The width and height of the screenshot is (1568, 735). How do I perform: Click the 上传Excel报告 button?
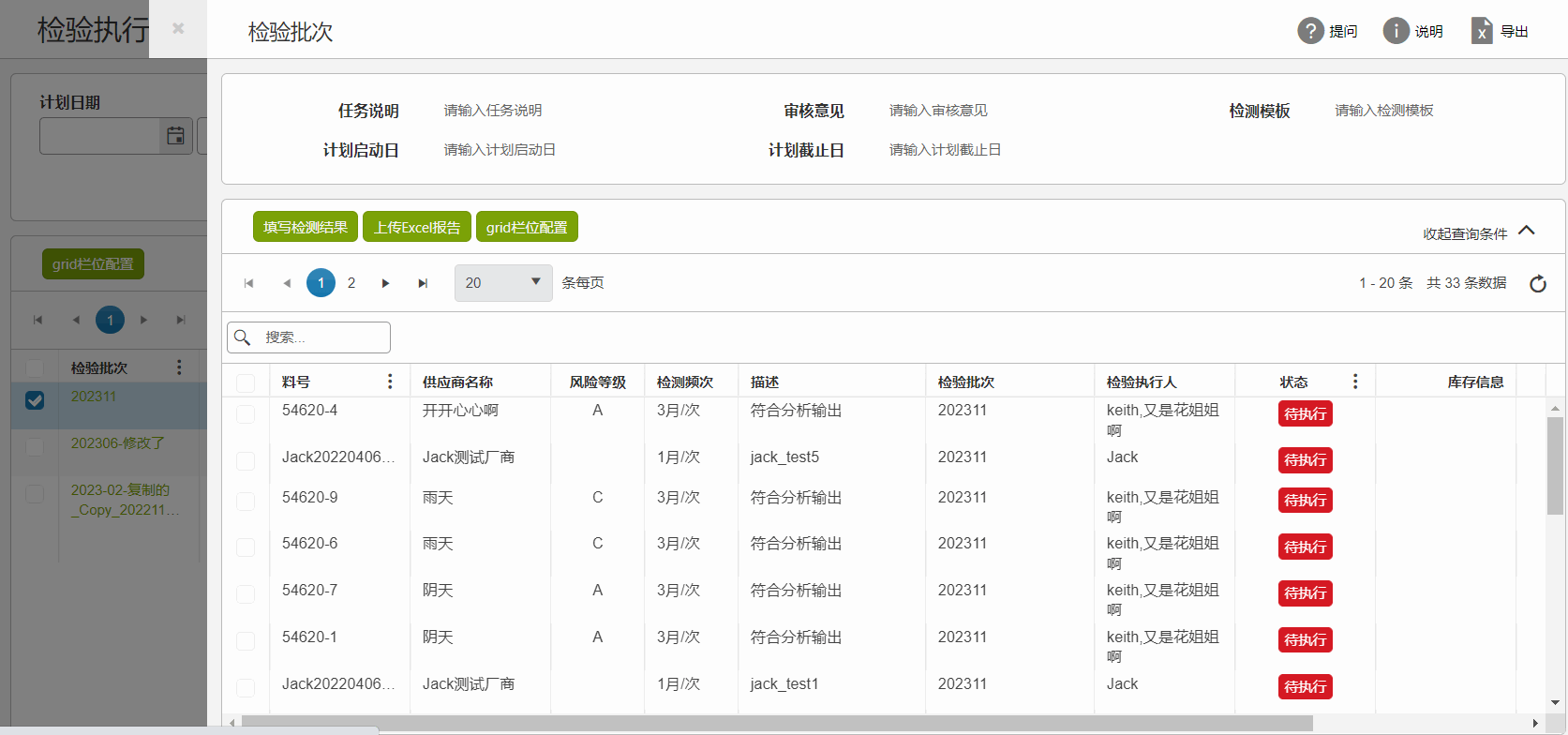tap(417, 227)
